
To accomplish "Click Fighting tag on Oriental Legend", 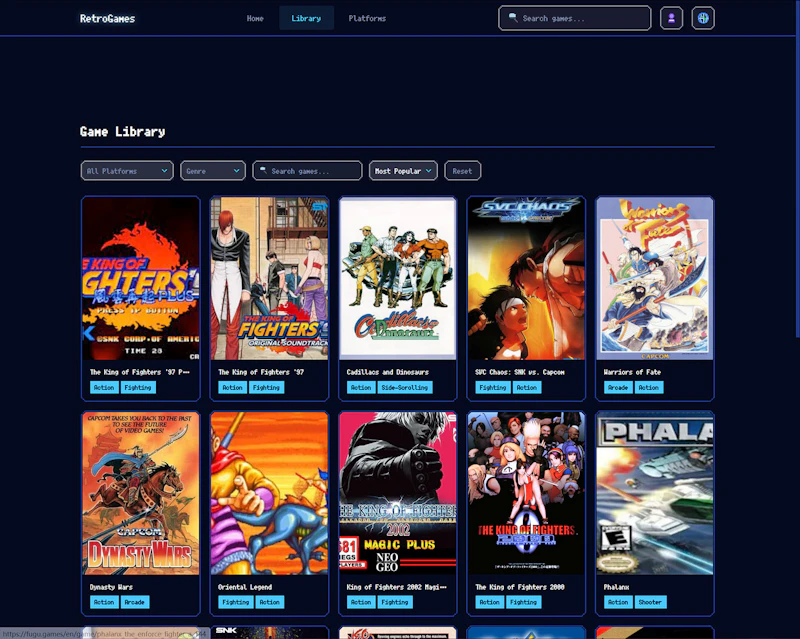I will point(236,602).
